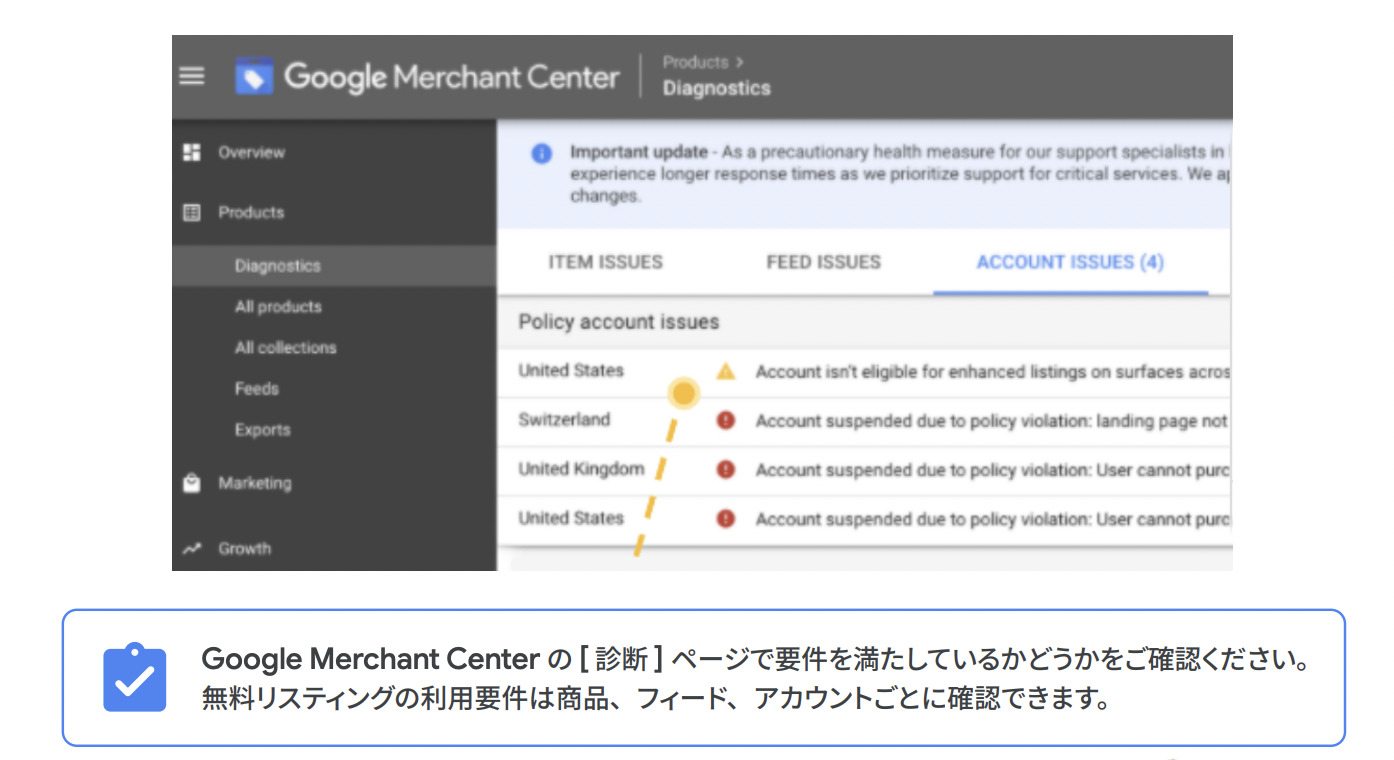The image size is (1394, 760).
Task: Click the Growth trend arrow icon
Action: coord(191,548)
